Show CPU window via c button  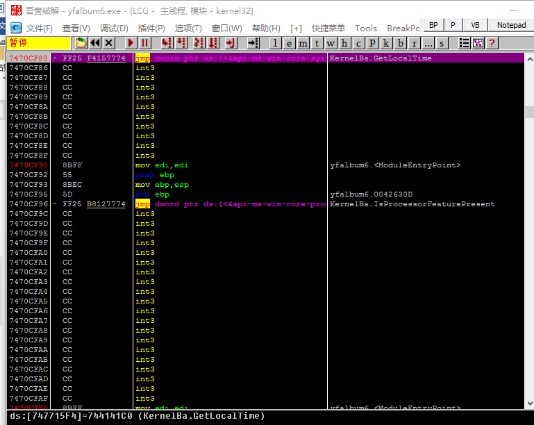(358, 43)
